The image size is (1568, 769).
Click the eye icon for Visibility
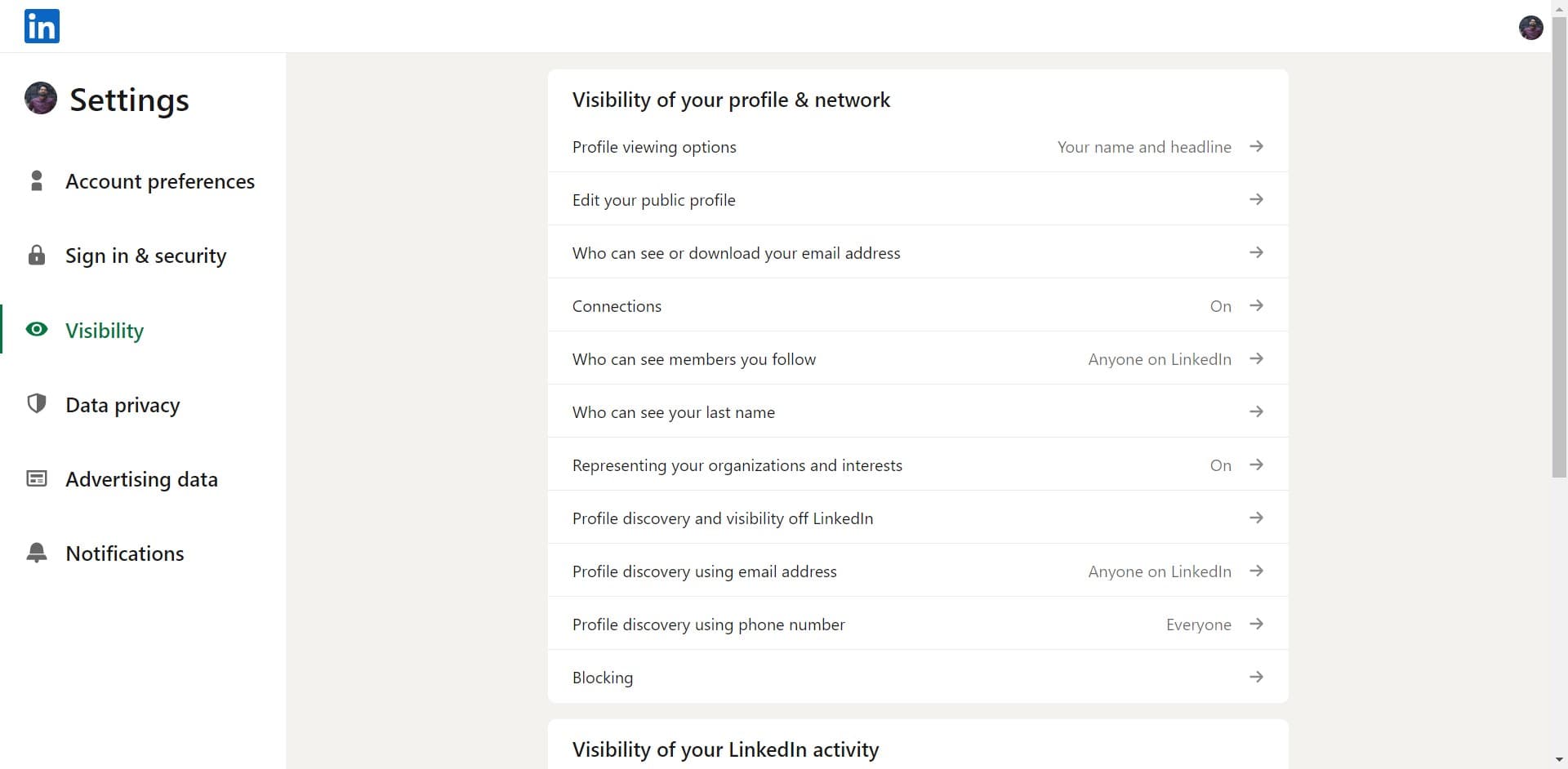click(37, 330)
